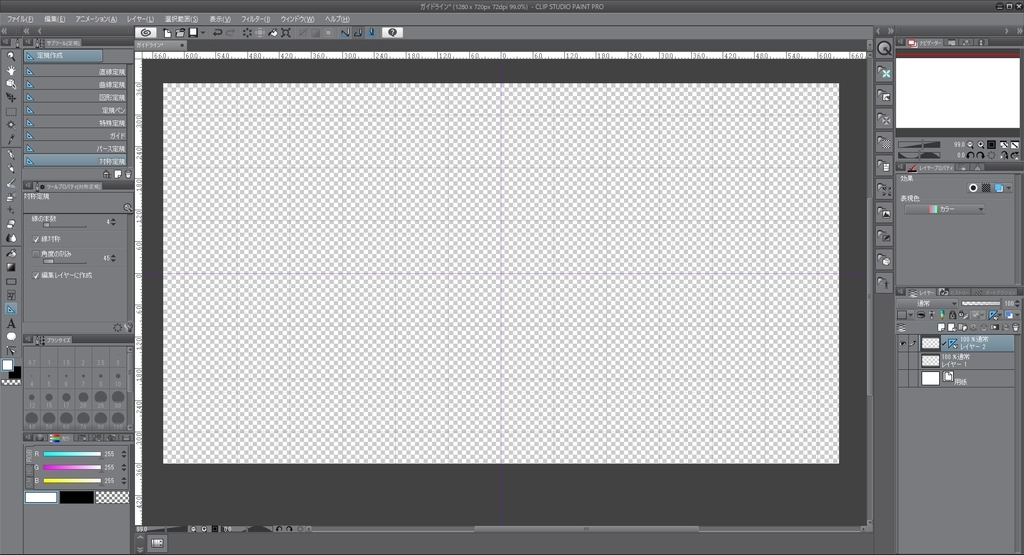Open dropdown arrow beside the Save icon
This screenshot has height=555, width=1024.
(203, 33)
